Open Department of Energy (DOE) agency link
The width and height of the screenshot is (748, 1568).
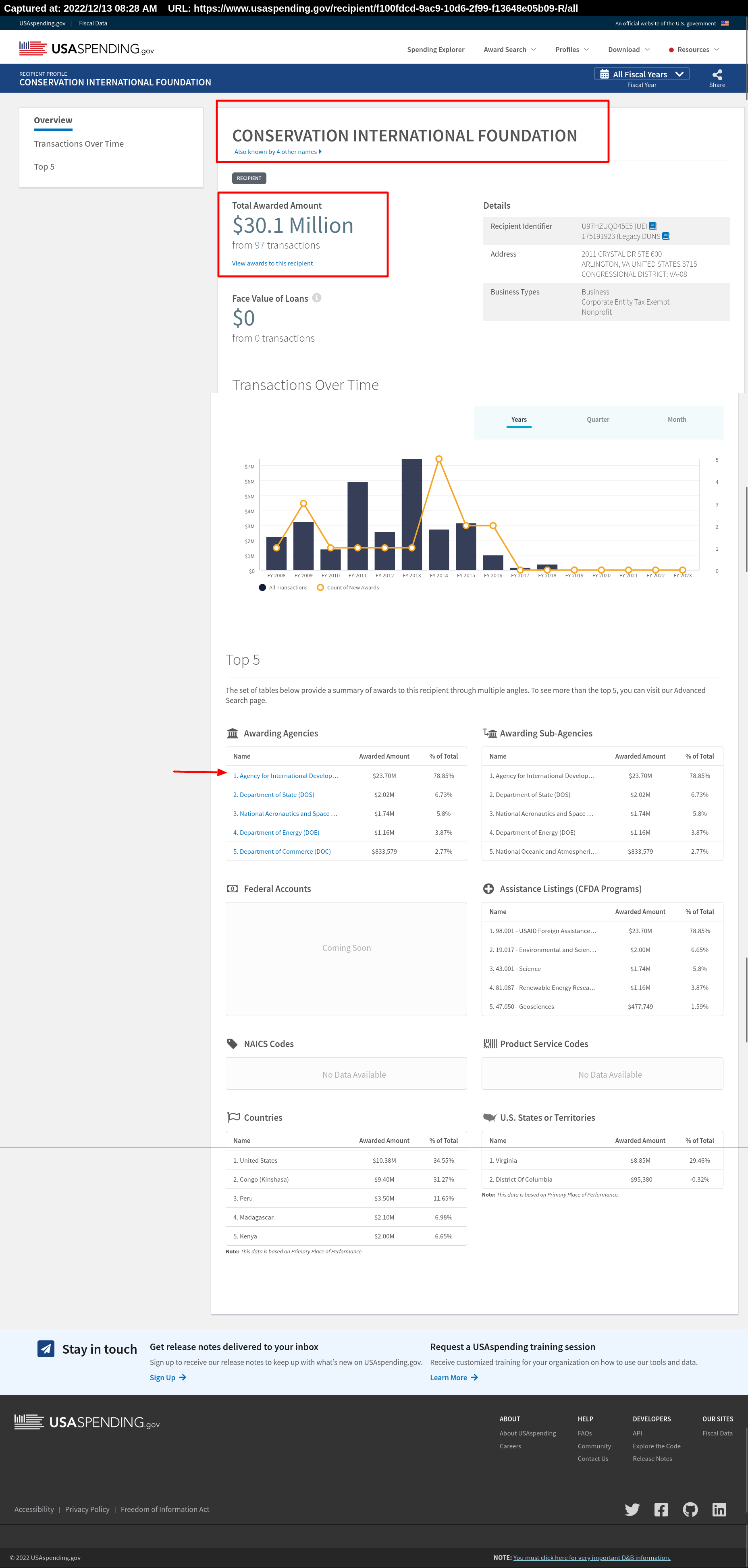(x=276, y=832)
